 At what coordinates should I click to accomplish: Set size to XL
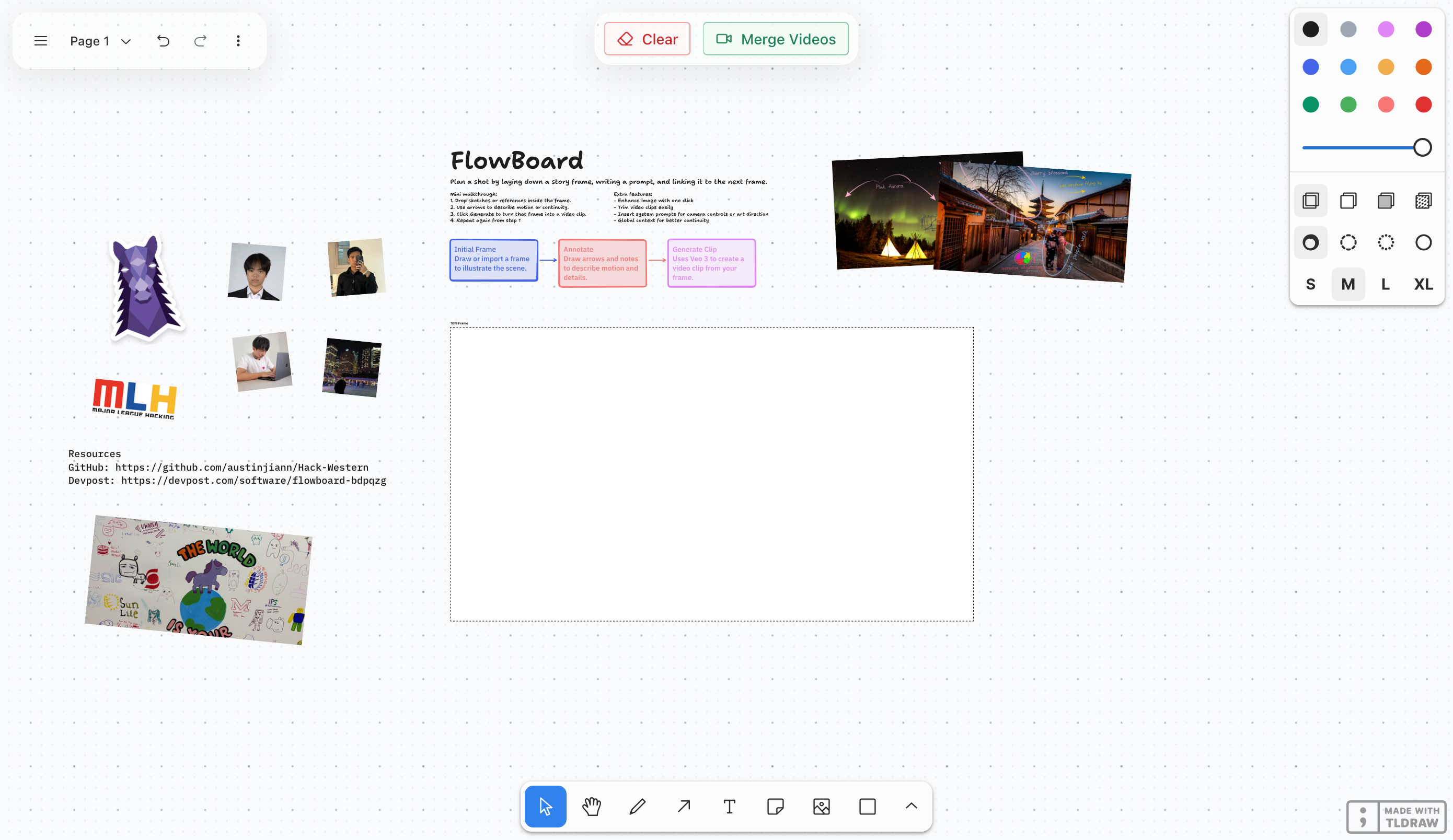1423,284
